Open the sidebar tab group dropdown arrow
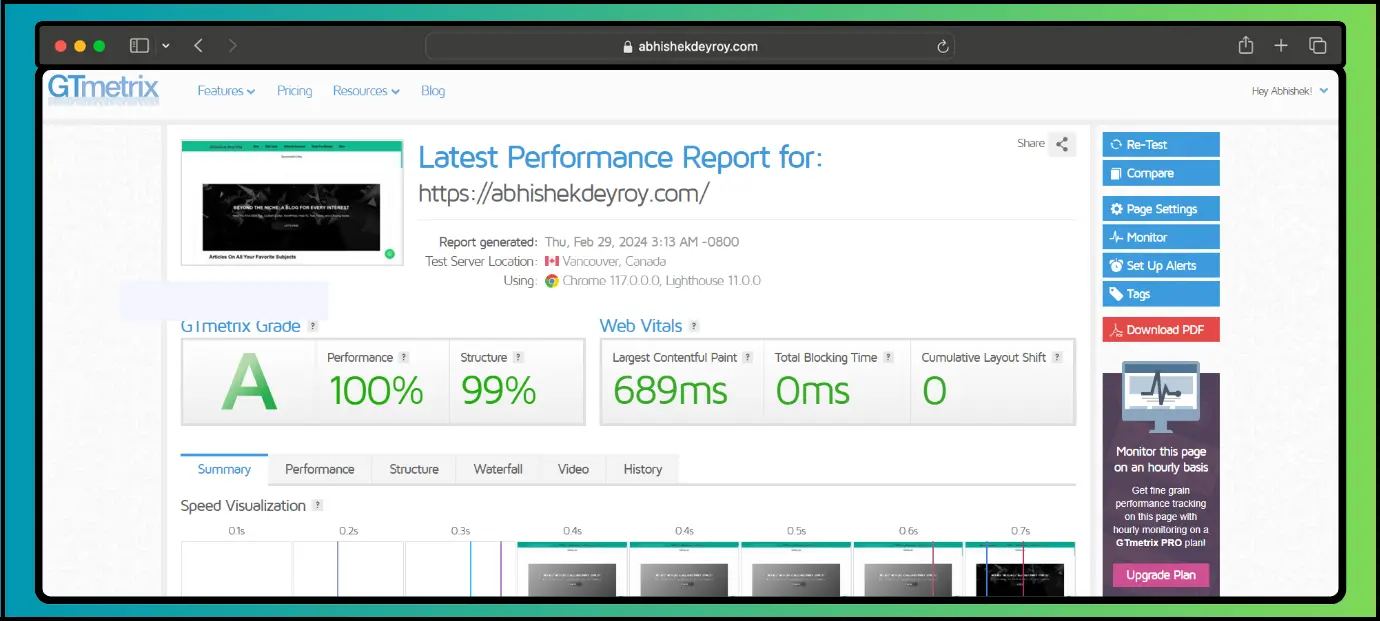 point(166,46)
